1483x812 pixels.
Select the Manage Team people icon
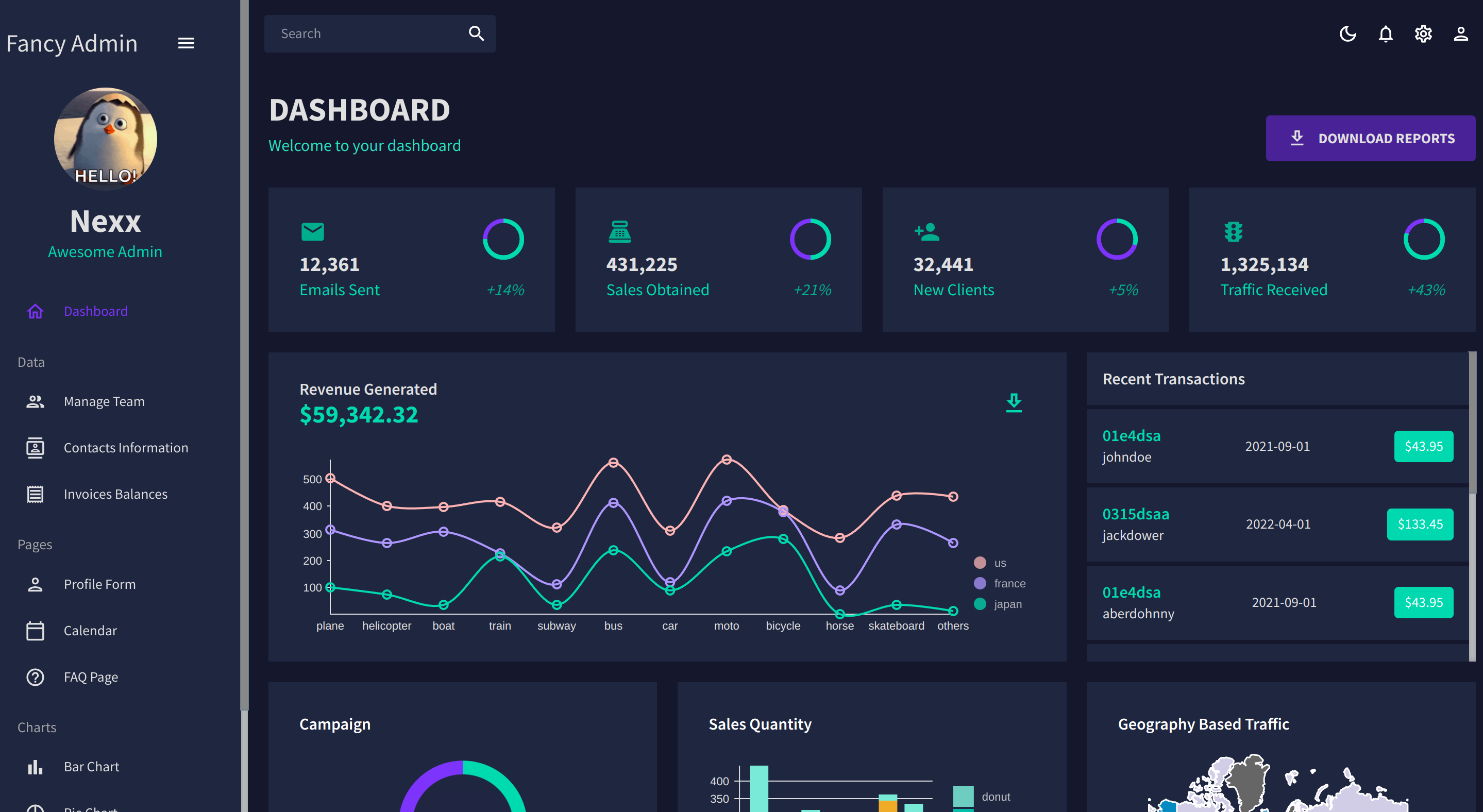pos(35,401)
